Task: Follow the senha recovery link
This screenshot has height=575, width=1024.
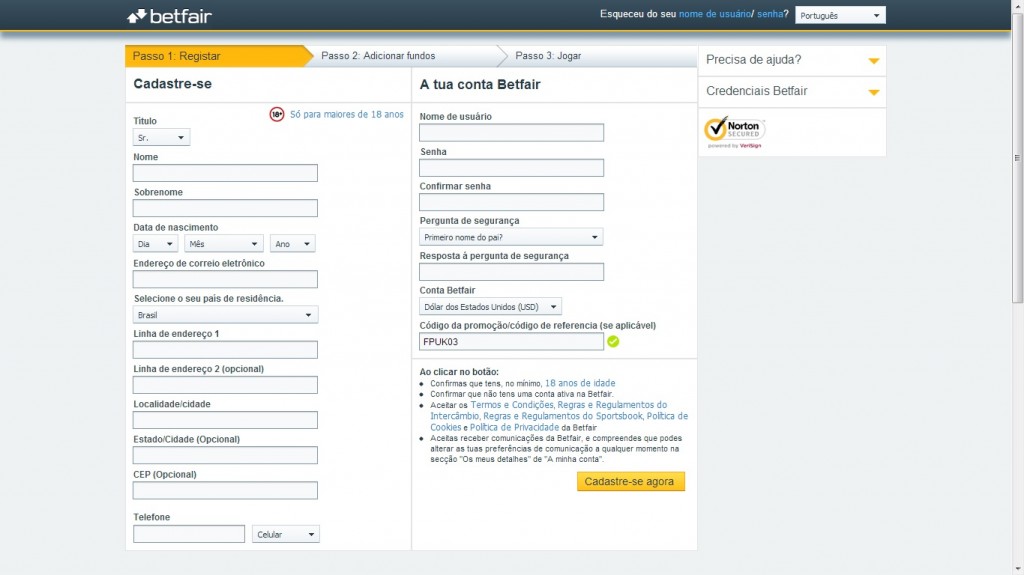Action: coord(770,14)
